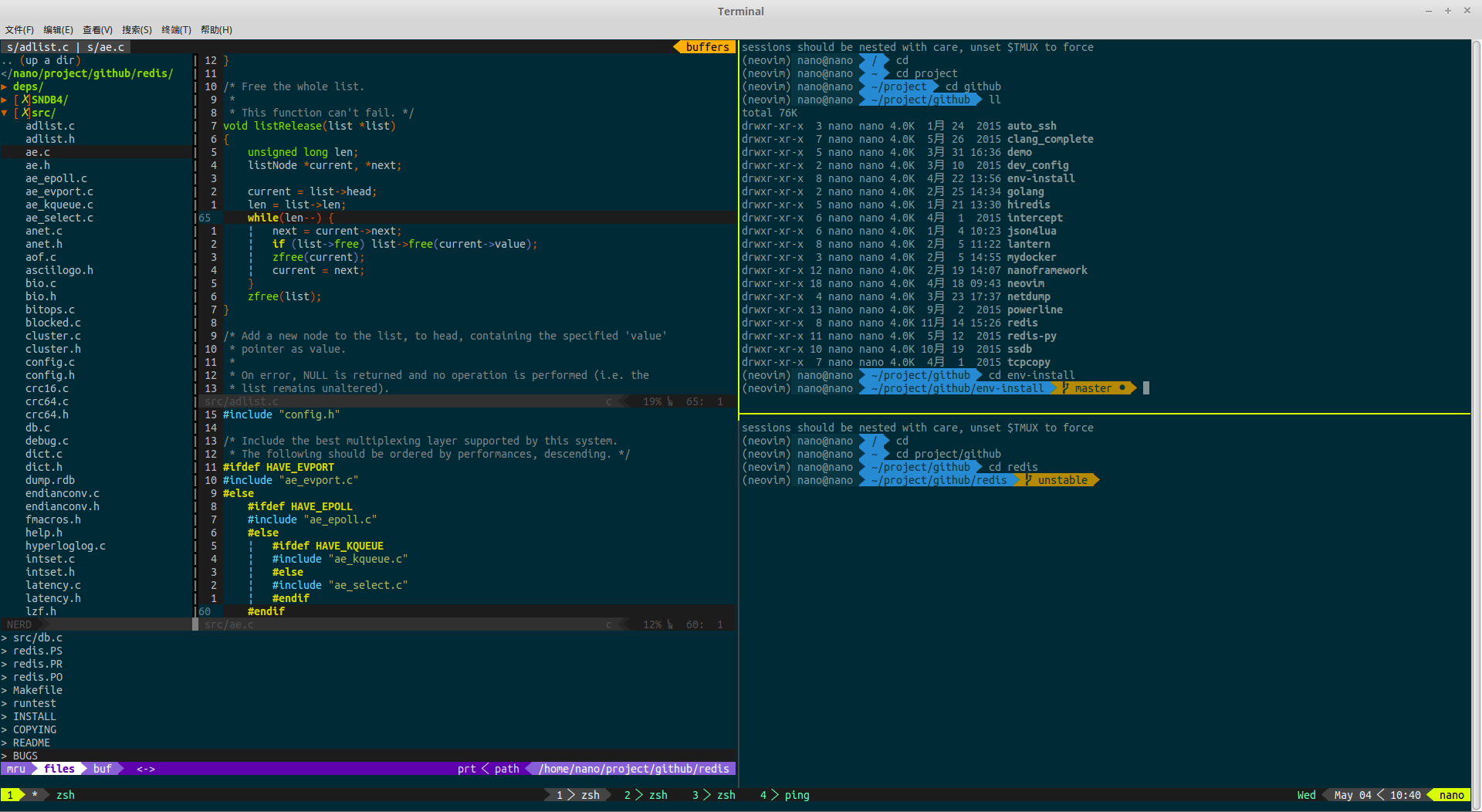Select the mru mode in CtrlP bar
The width and height of the screenshot is (1482, 812).
click(x=16, y=769)
